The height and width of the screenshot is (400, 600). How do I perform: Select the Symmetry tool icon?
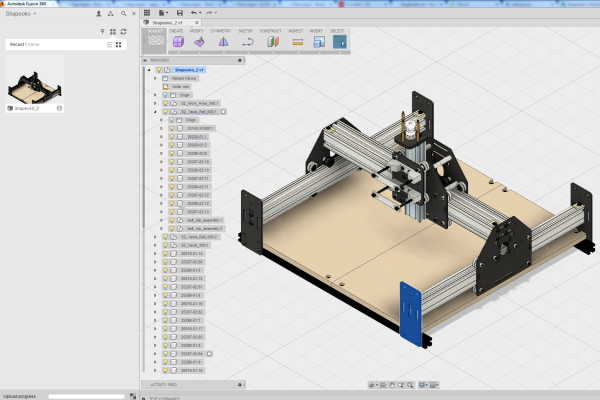[221, 42]
